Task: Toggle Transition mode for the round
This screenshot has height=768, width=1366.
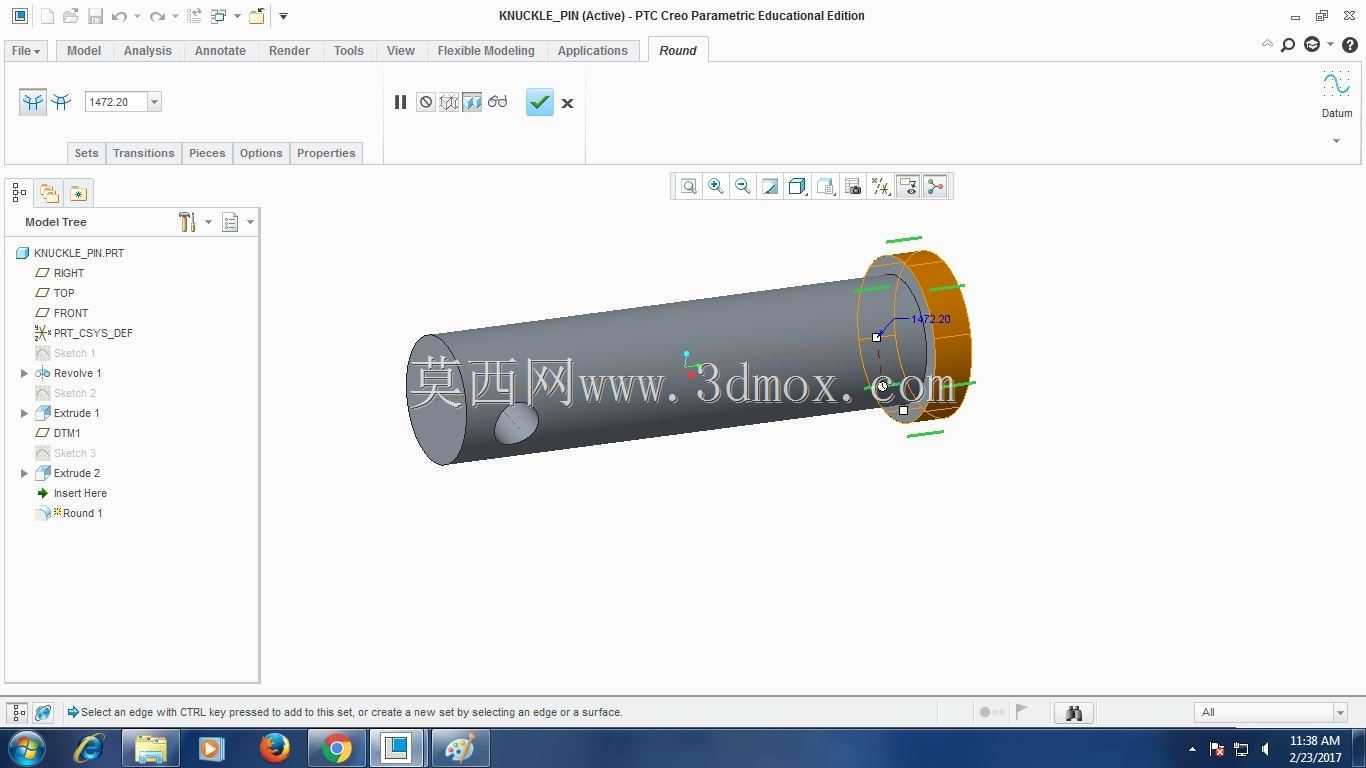Action: [x=61, y=102]
